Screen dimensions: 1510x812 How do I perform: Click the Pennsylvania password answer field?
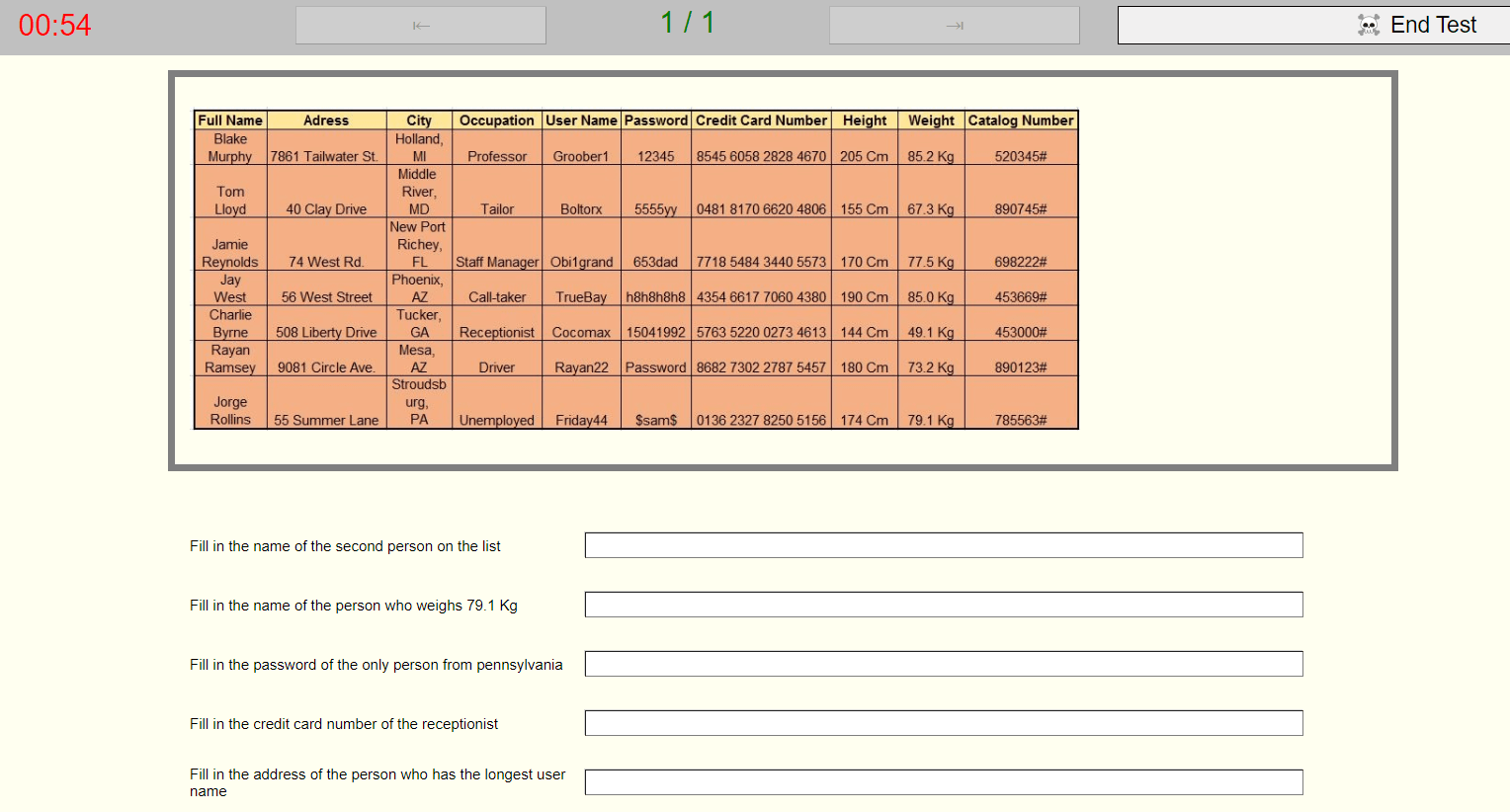point(943,663)
